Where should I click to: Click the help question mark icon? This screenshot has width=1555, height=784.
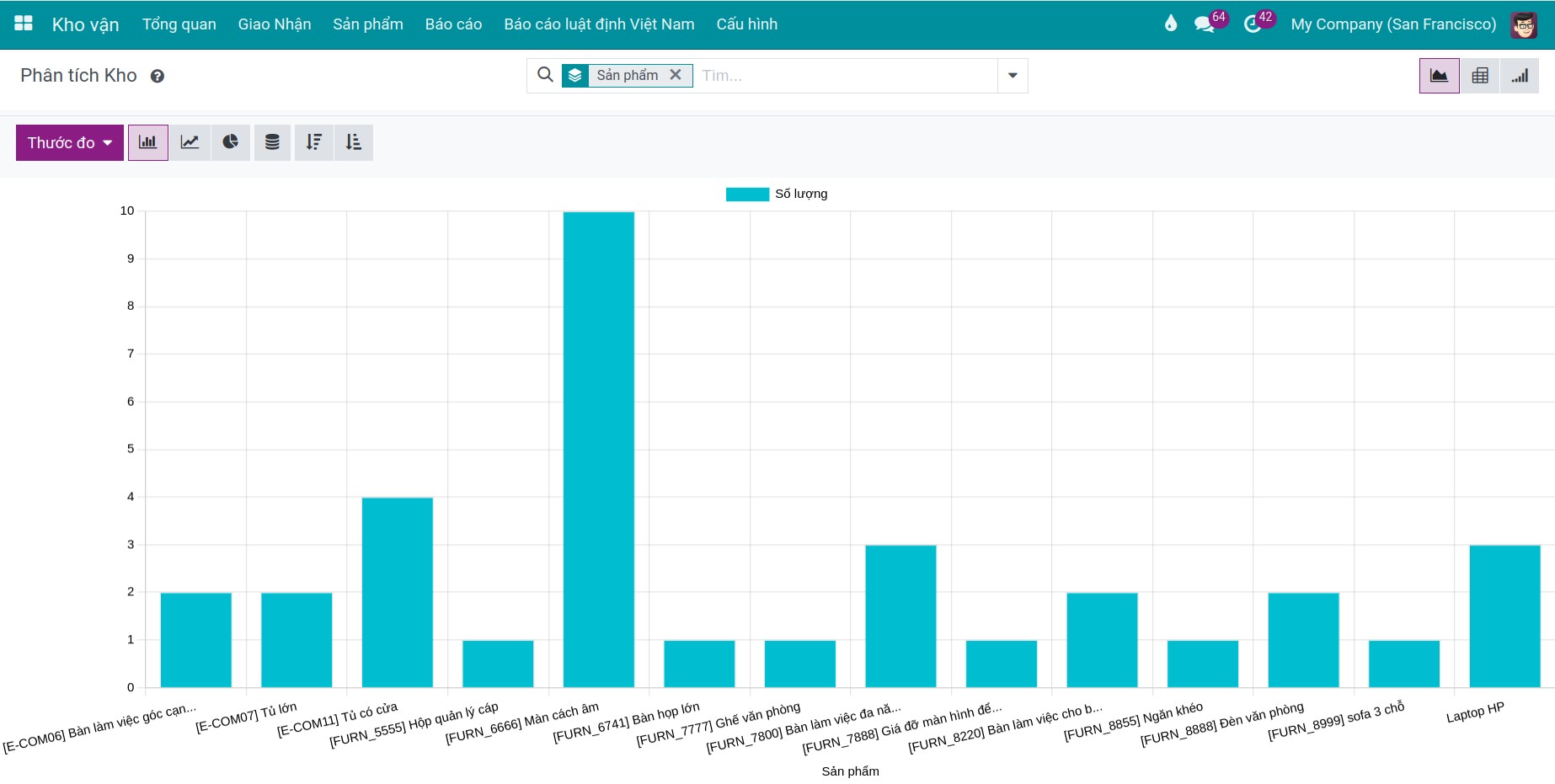click(158, 77)
